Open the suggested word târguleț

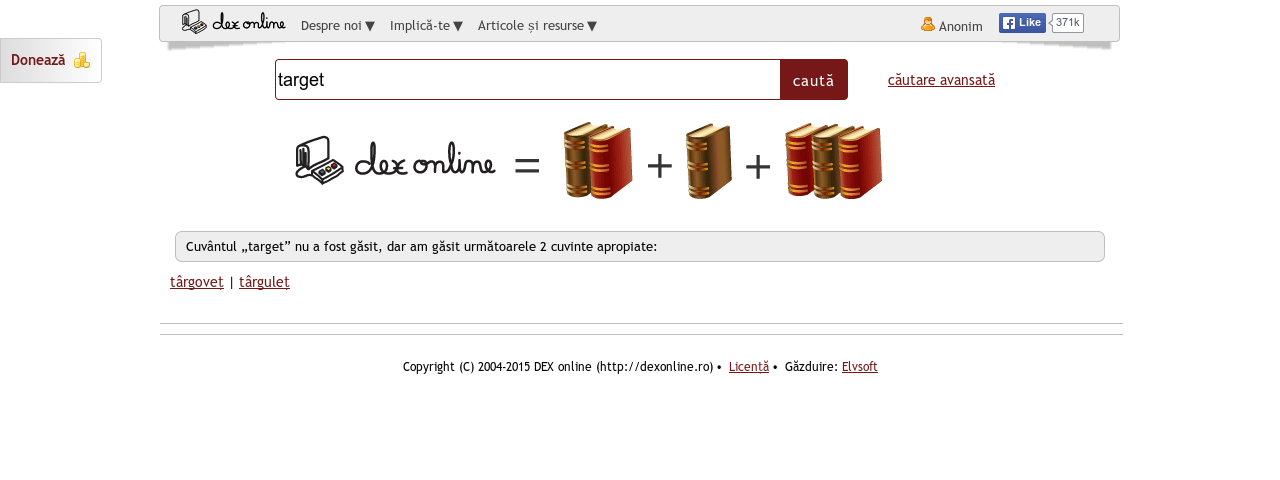[265, 282]
